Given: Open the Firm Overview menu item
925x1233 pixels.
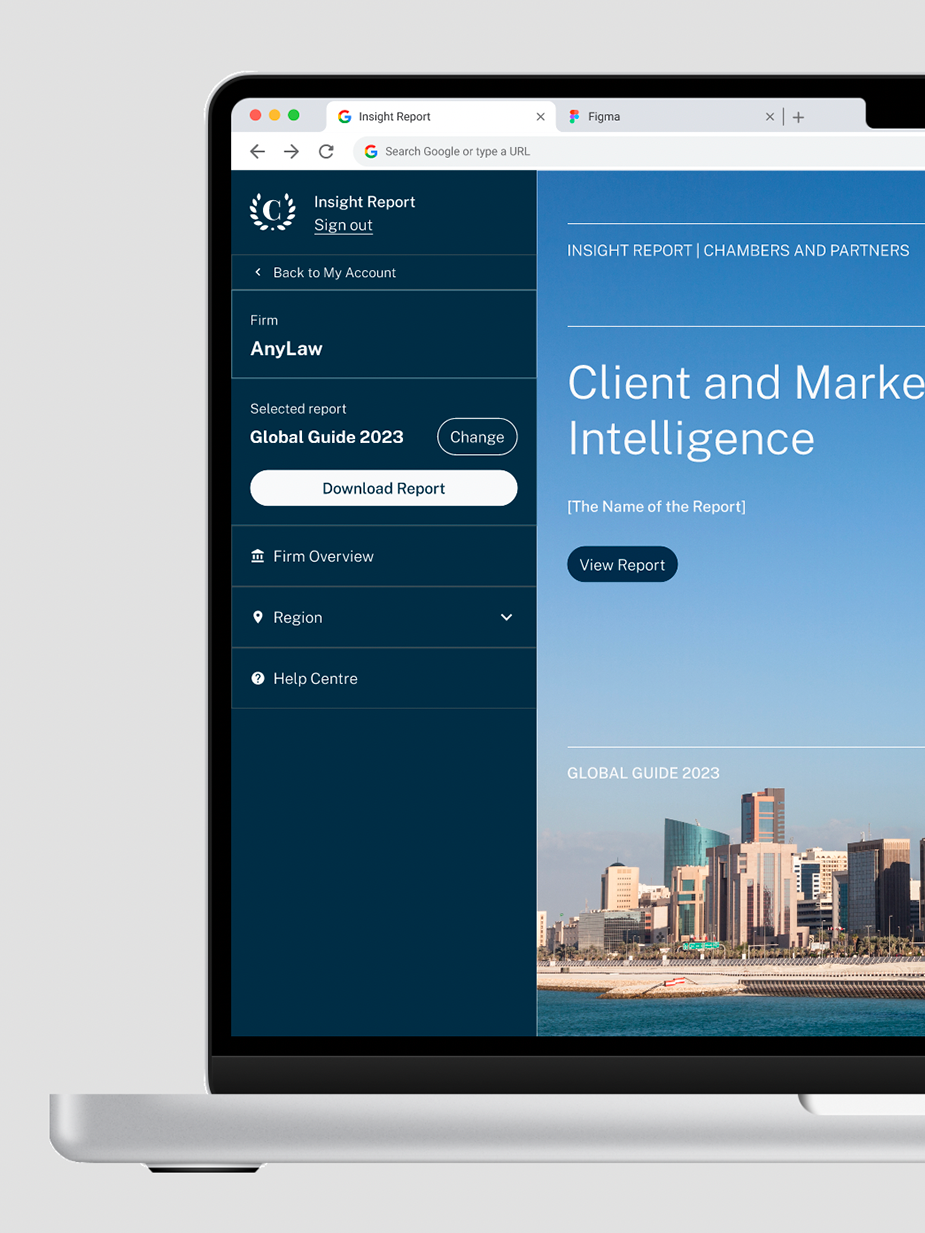Looking at the screenshot, I should [384, 556].
